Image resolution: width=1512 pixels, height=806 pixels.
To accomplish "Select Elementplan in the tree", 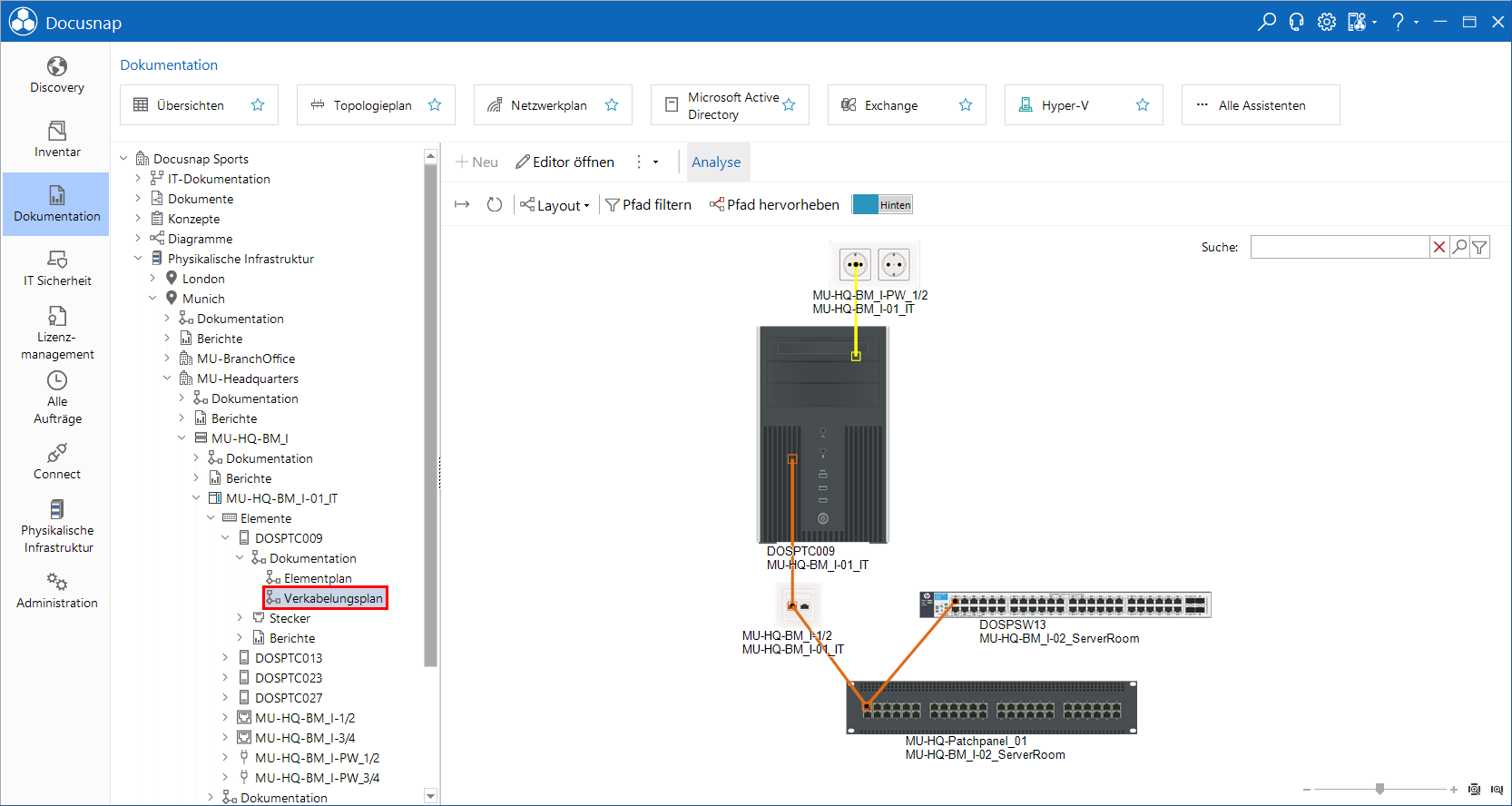I will click(x=318, y=578).
